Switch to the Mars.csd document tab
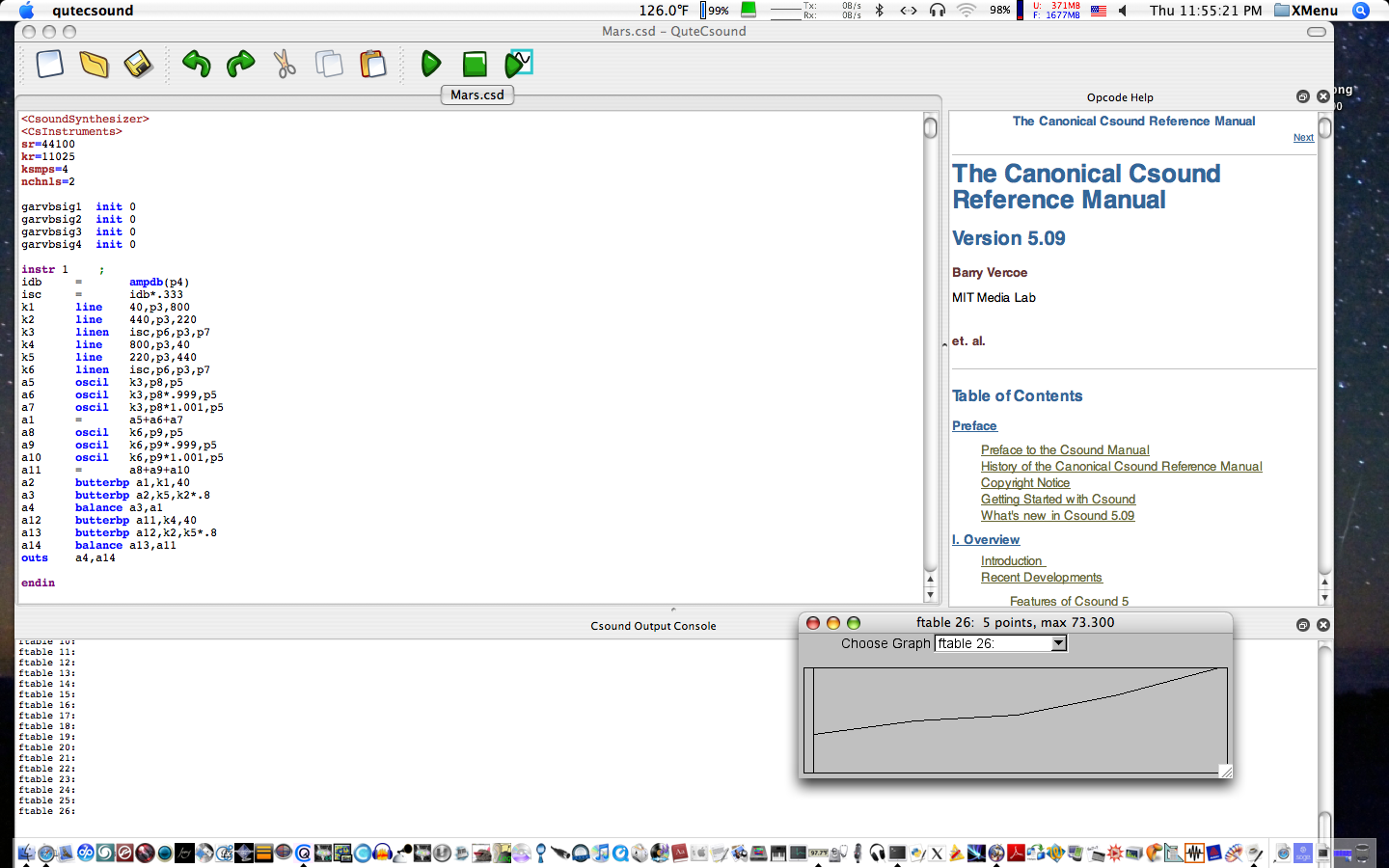Image resolution: width=1389 pixels, height=868 pixels. [x=477, y=95]
